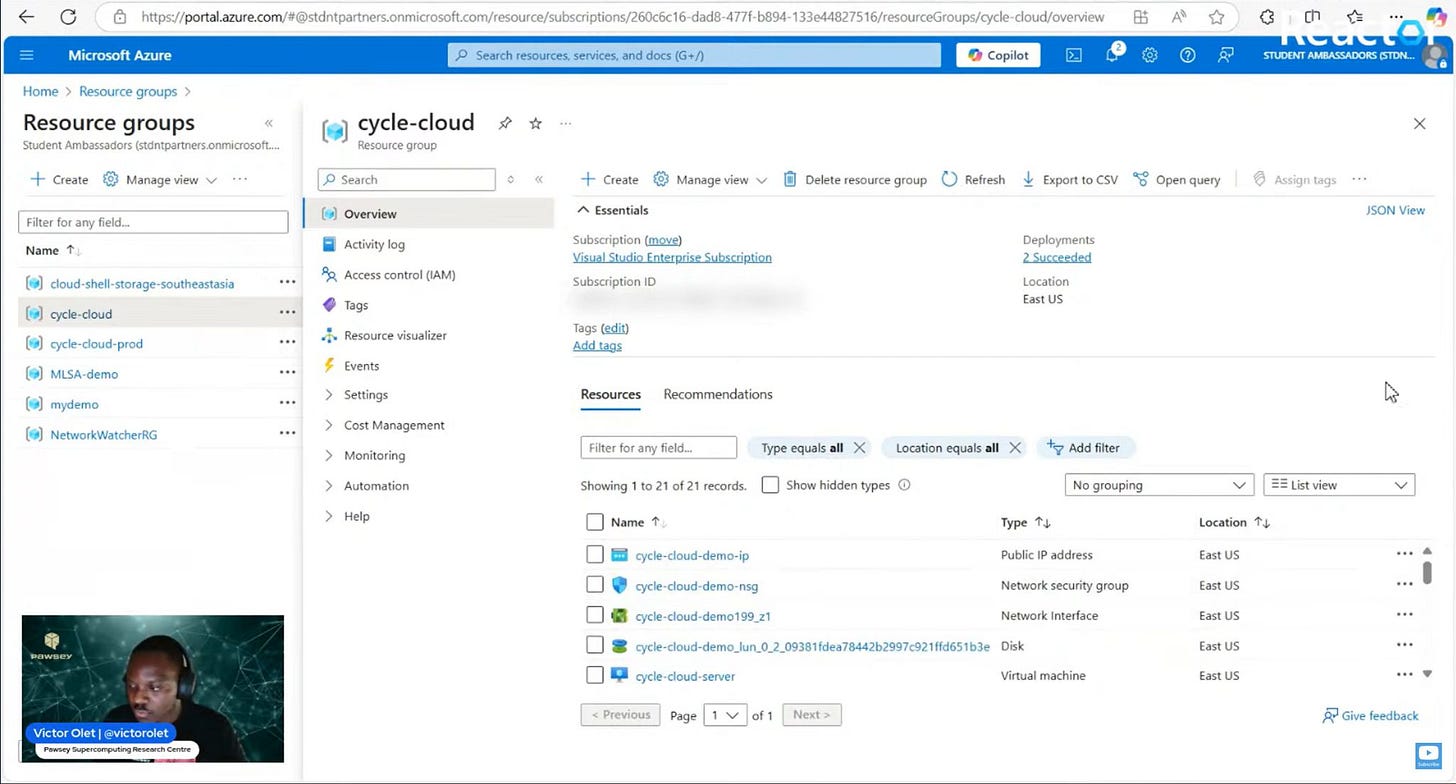Open more options for cycle-cloud-prod
Screen dimensions: 1456x784
(287, 342)
